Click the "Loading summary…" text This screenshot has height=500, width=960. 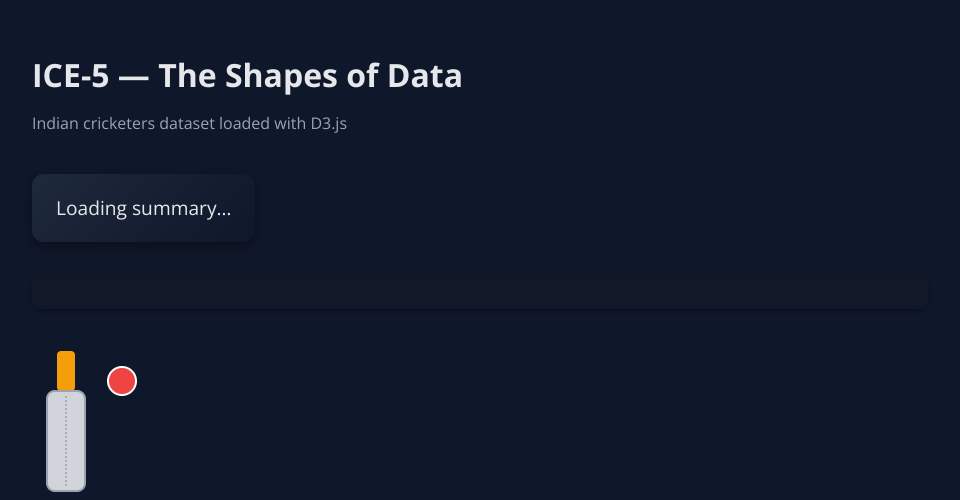[143, 209]
